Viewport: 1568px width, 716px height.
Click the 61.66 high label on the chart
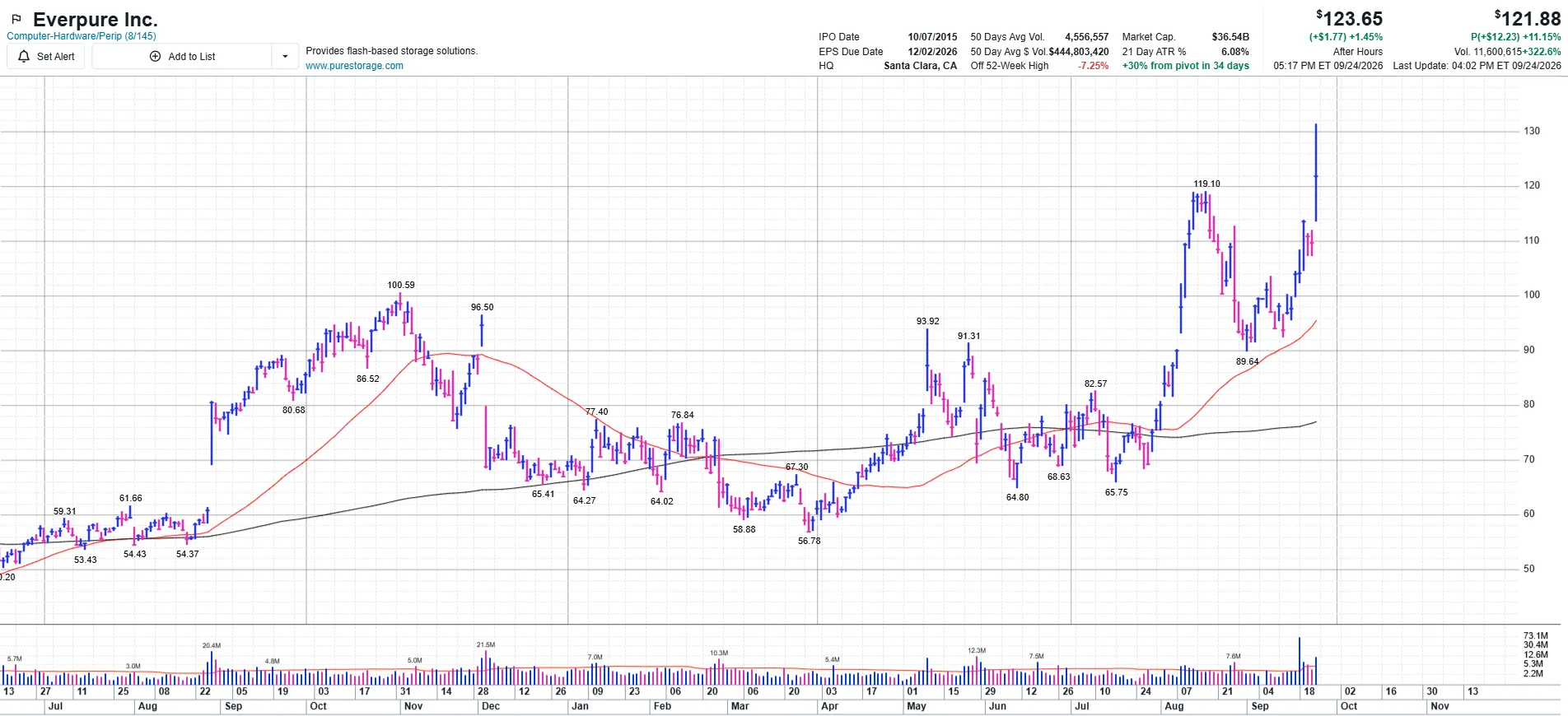(131, 499)
